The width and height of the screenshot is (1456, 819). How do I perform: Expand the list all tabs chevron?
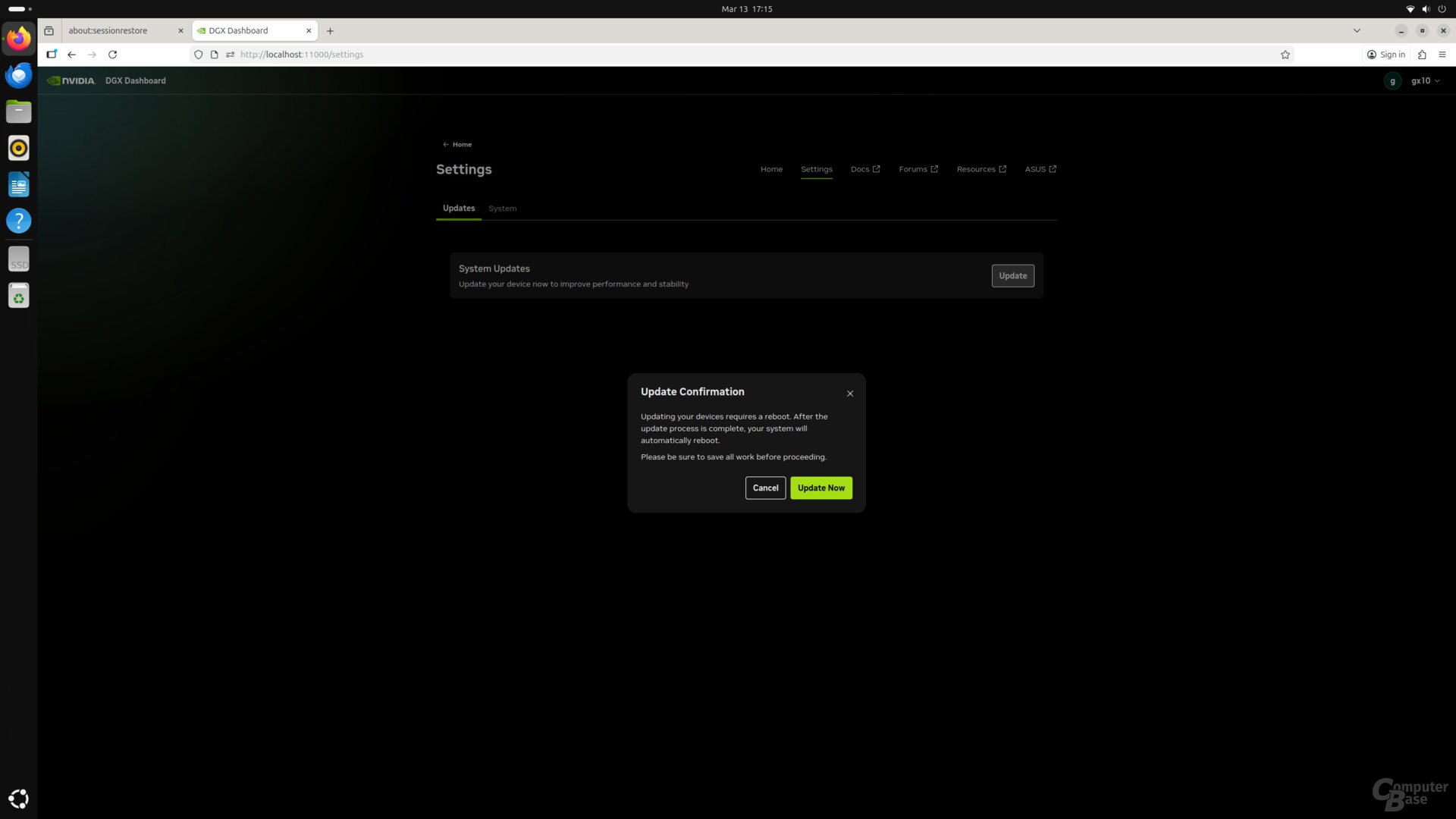1356,31
